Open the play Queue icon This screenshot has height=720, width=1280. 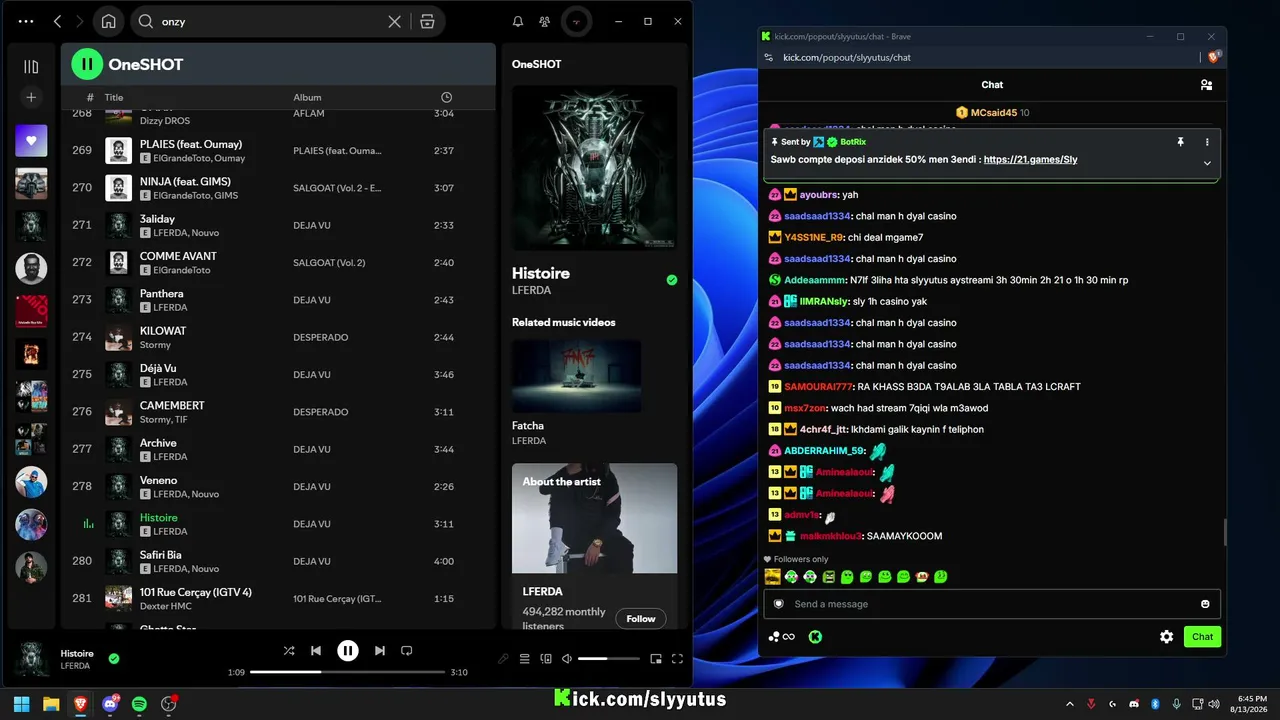524,658
